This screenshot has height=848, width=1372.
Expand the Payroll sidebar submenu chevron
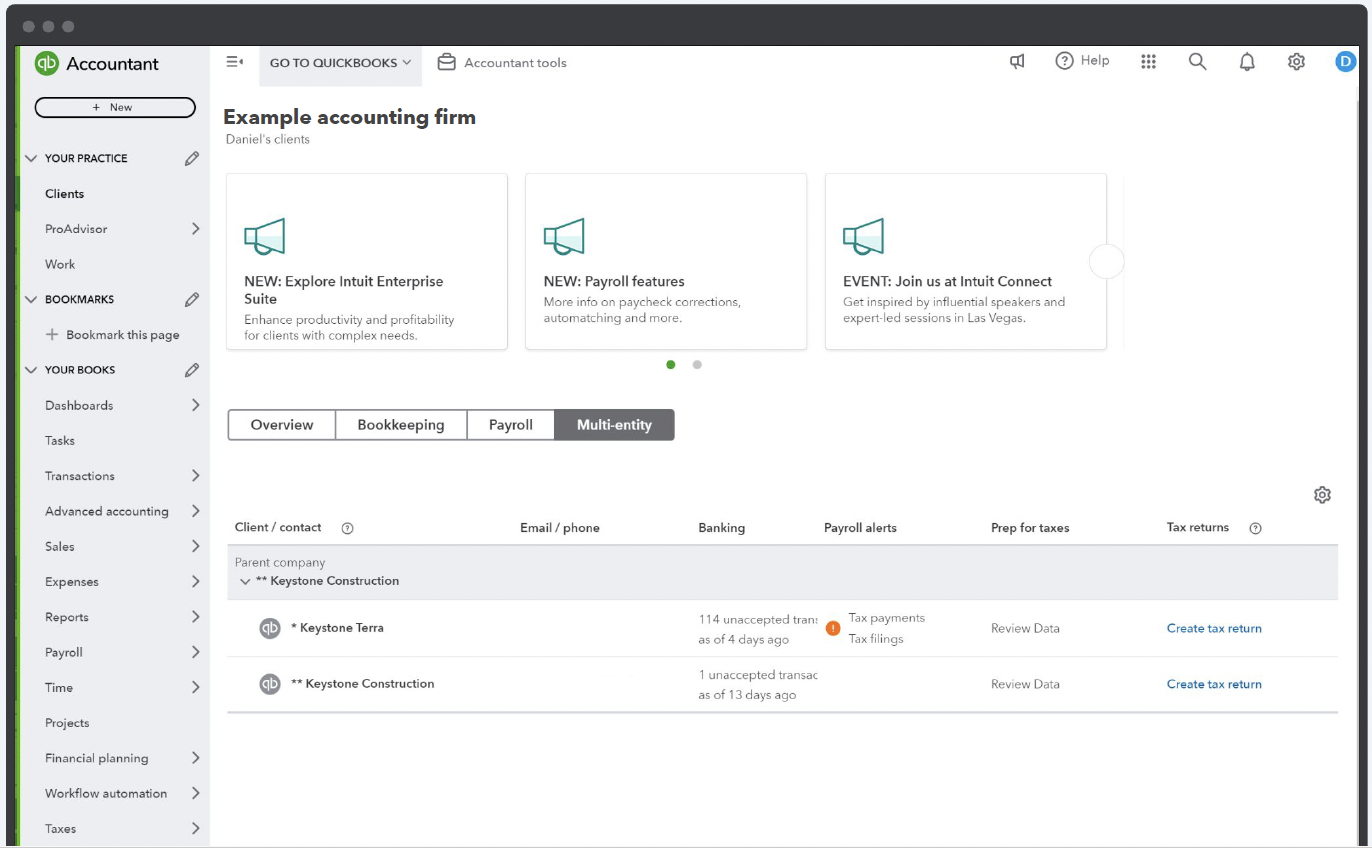(195, 652)
